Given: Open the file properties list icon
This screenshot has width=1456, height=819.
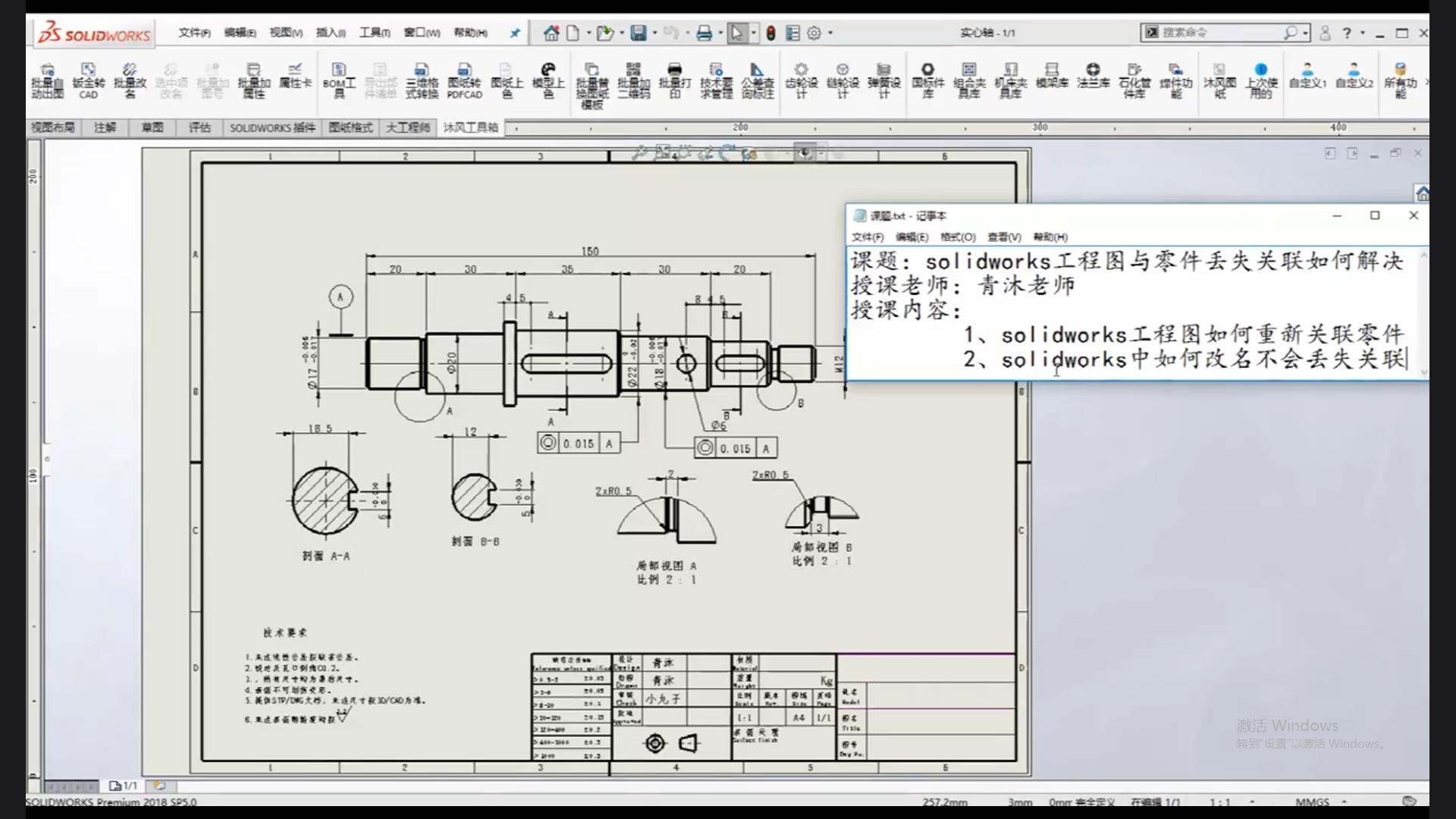Looking at the screenshot, I should pyautogui.click(x=792, y=33).
